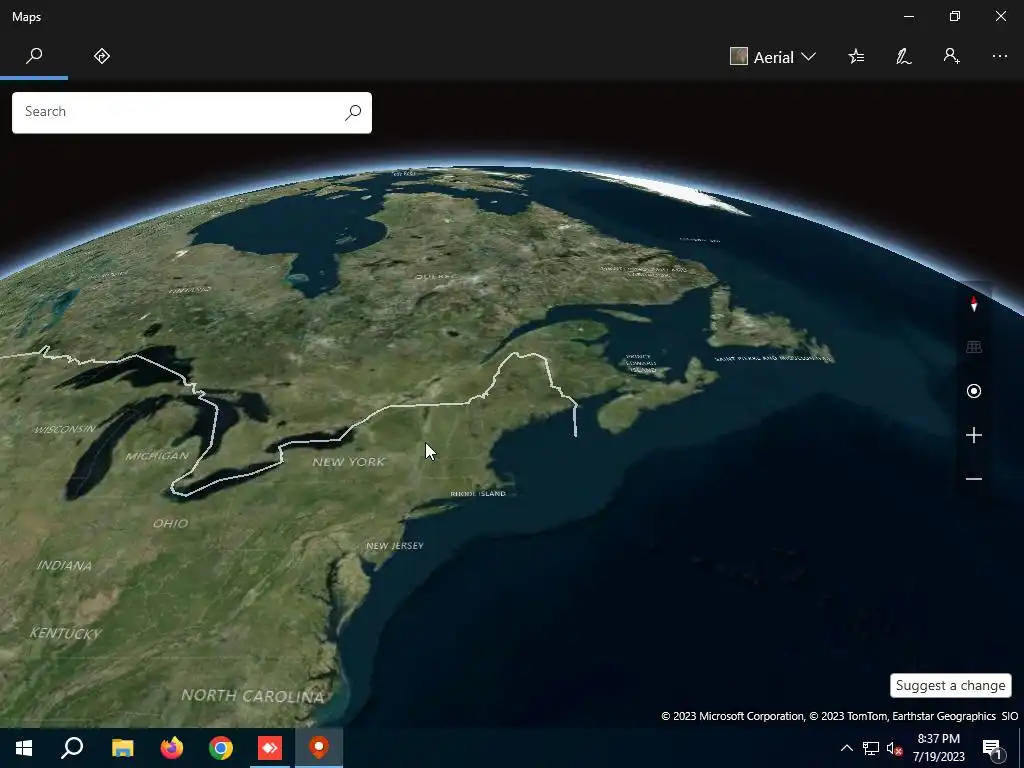Click the KENTUCKY map label

point(65,633)
